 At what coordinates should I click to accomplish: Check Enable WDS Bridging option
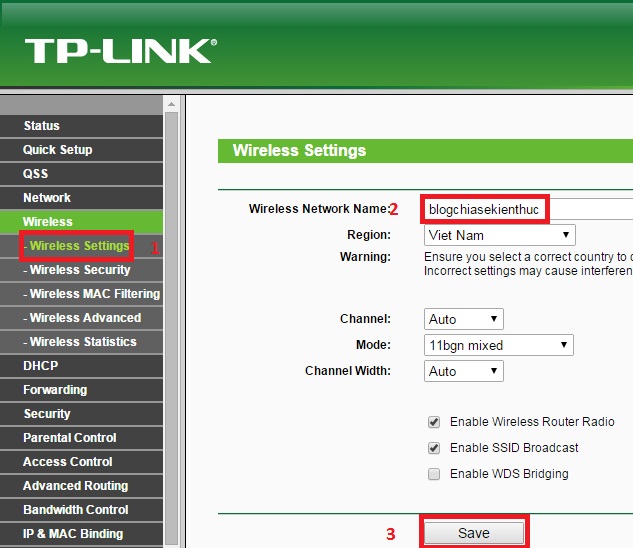[x=434, y=474]
